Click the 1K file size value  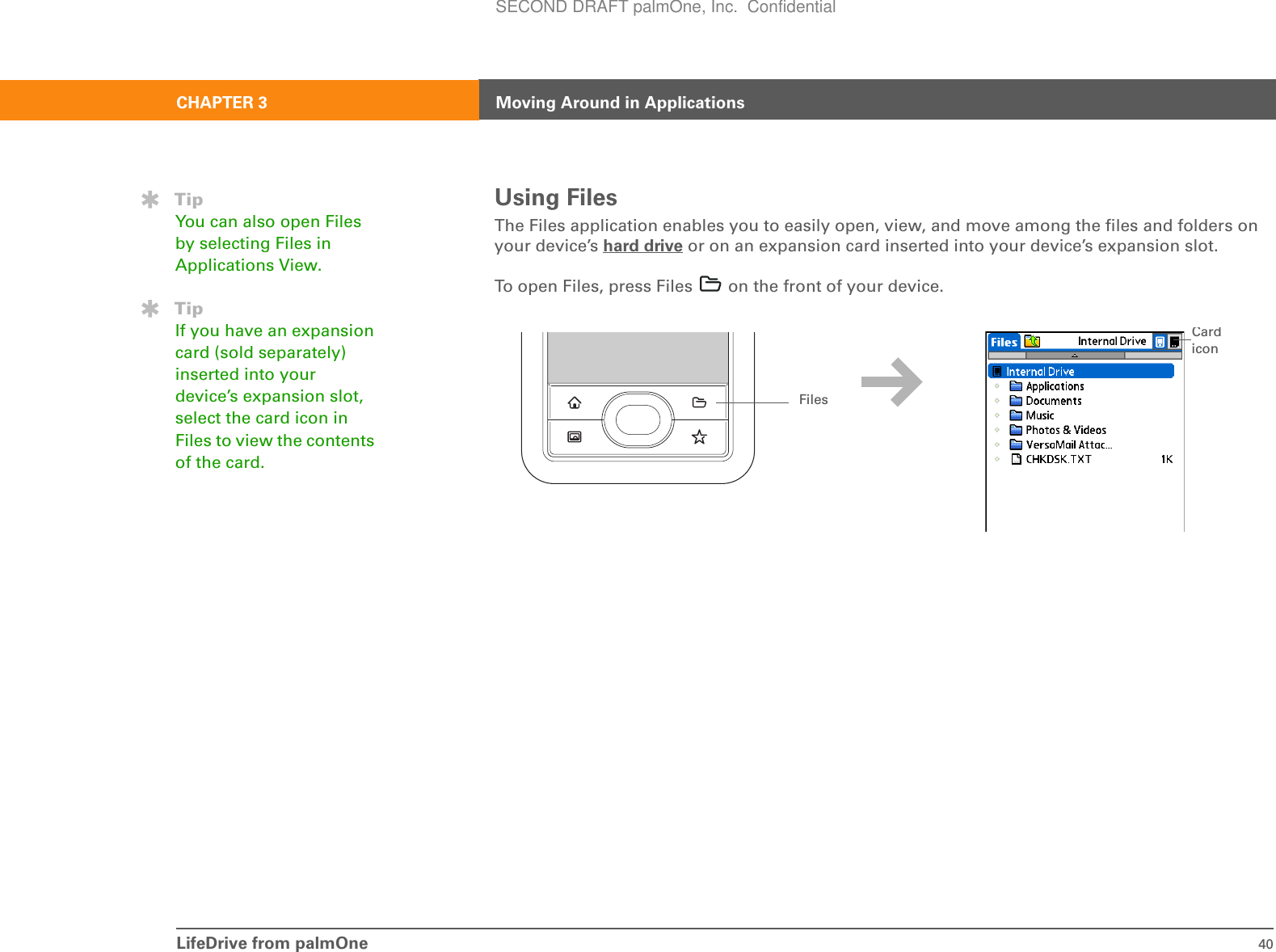point(1167,459)
